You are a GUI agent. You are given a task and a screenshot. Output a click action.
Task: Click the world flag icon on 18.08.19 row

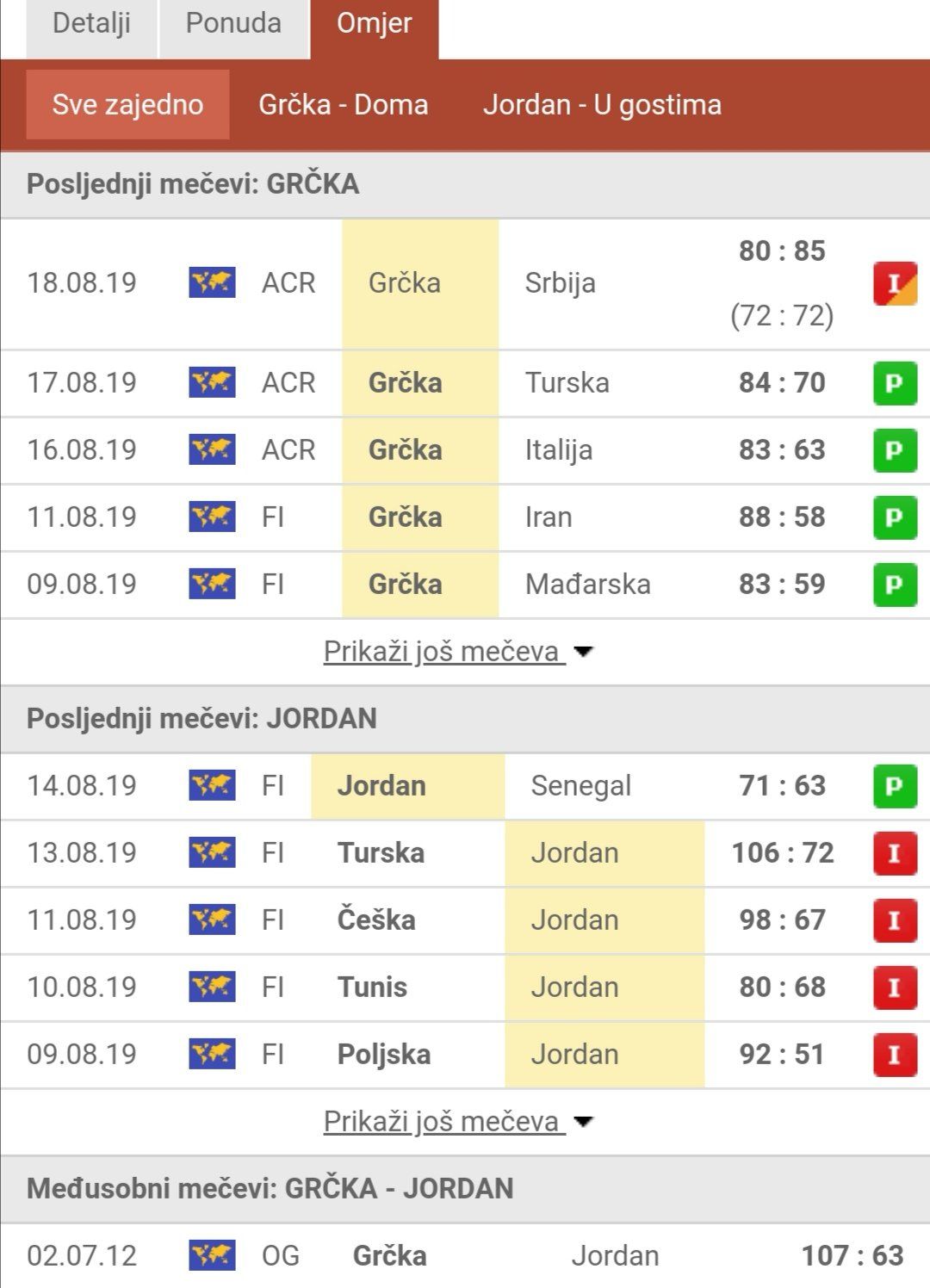click(212, 282)
